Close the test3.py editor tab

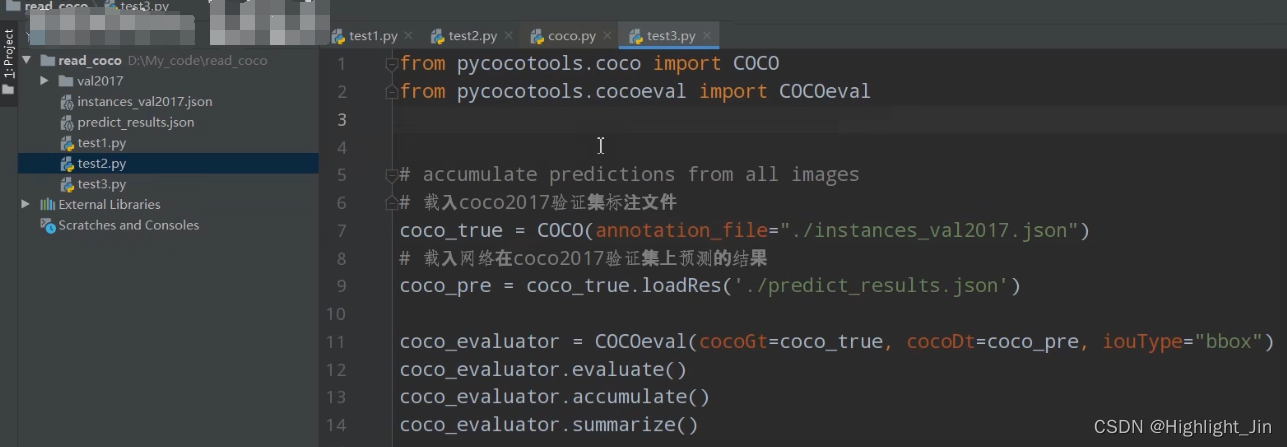pos(707,36)
